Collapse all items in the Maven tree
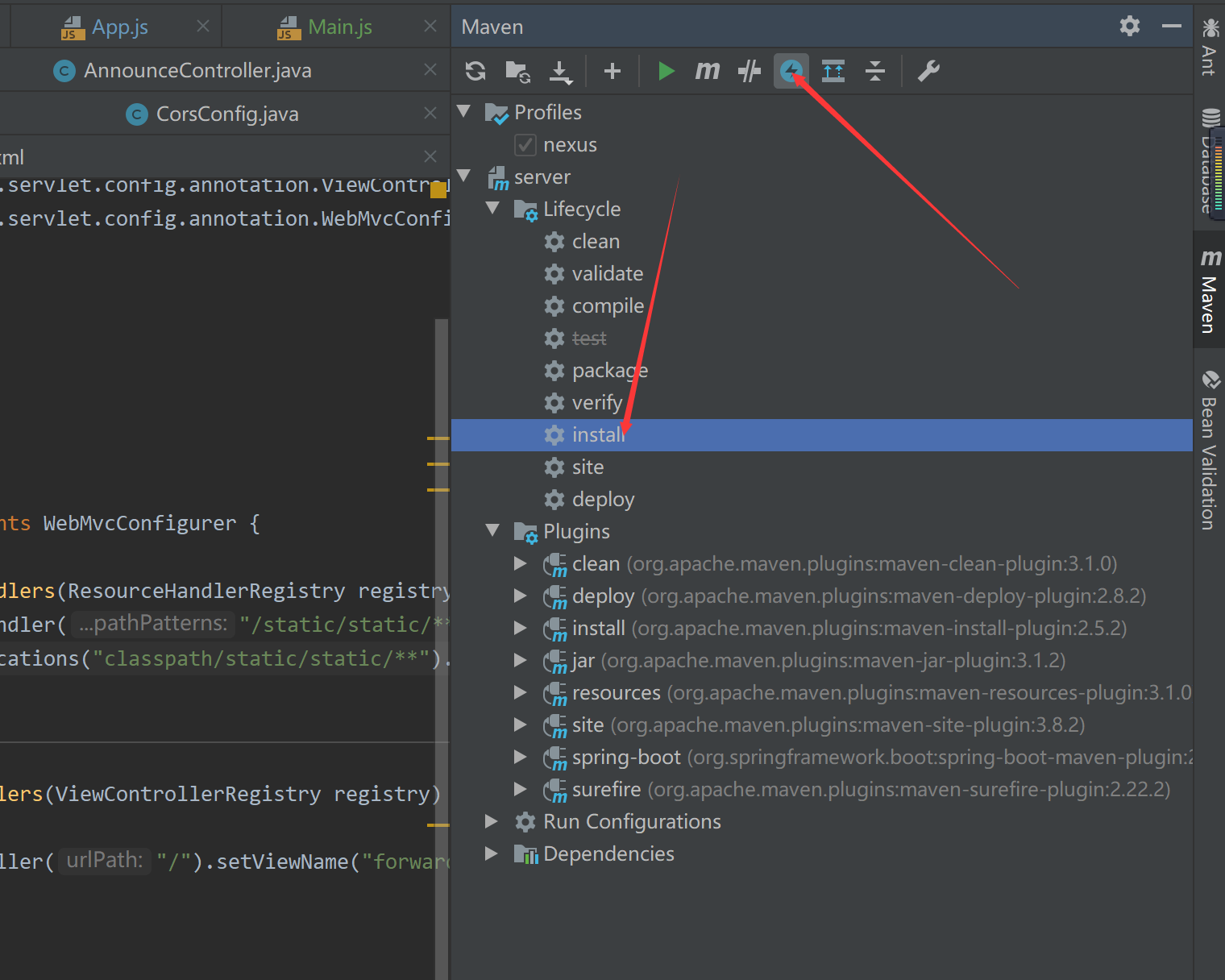1225x980 pixels. tap(875, 71)
